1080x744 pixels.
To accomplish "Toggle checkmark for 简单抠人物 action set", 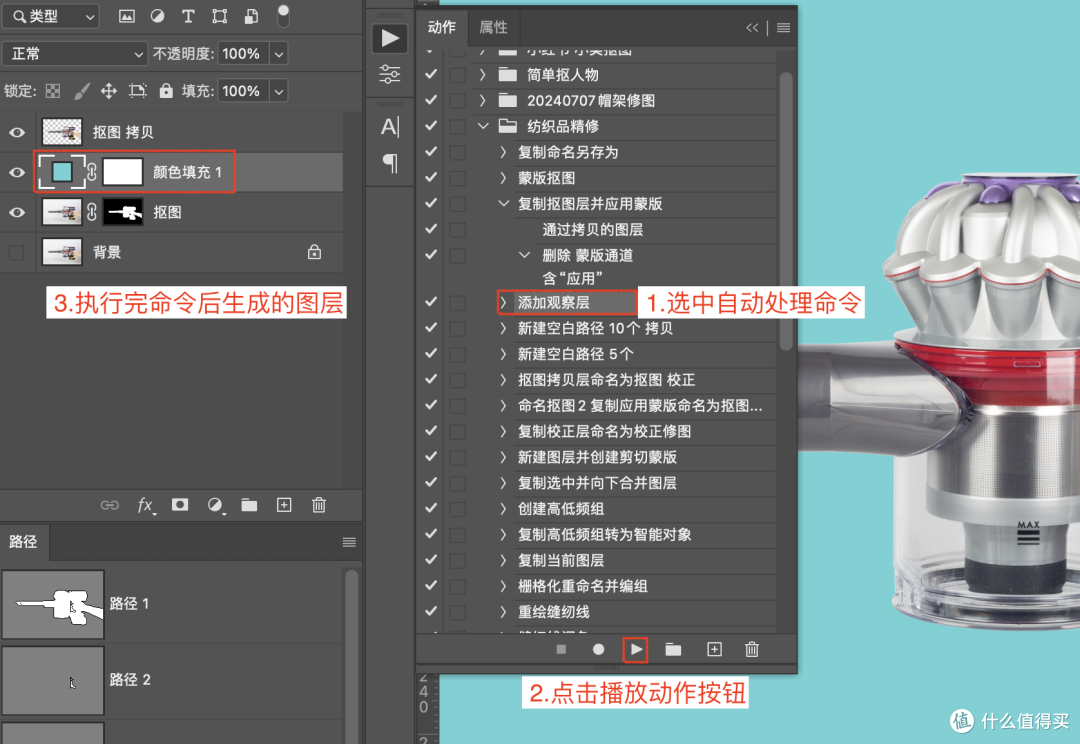I will [x=431, y=74].
